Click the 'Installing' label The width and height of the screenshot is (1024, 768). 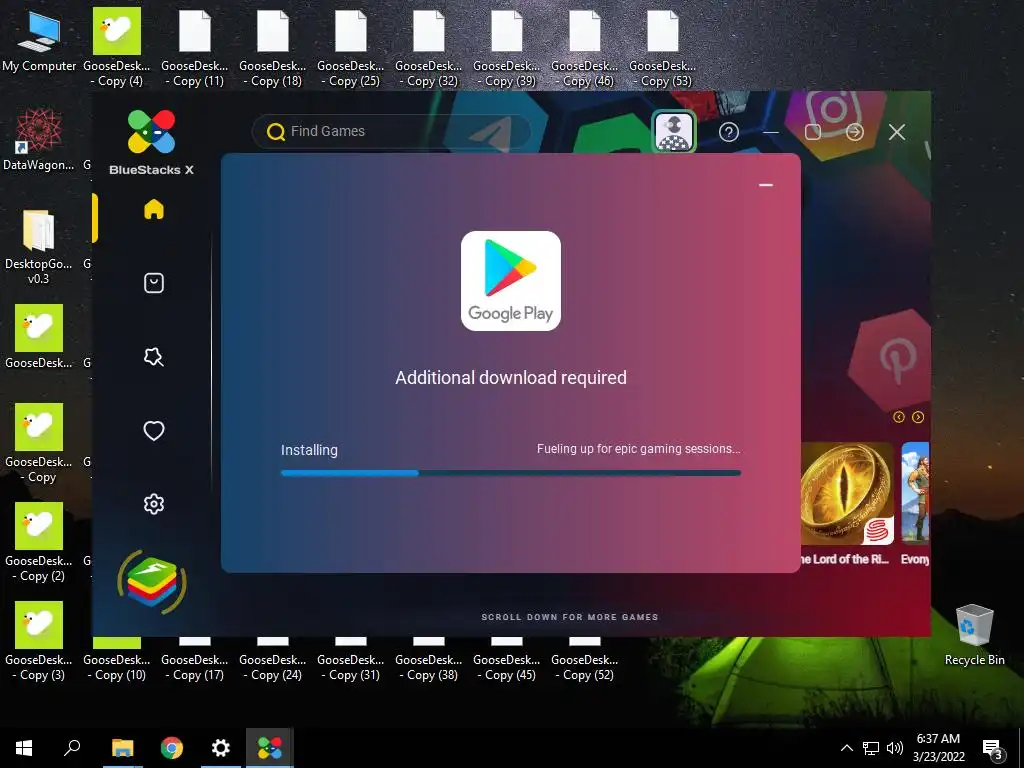pyautogui.click(x=309, y=450)
